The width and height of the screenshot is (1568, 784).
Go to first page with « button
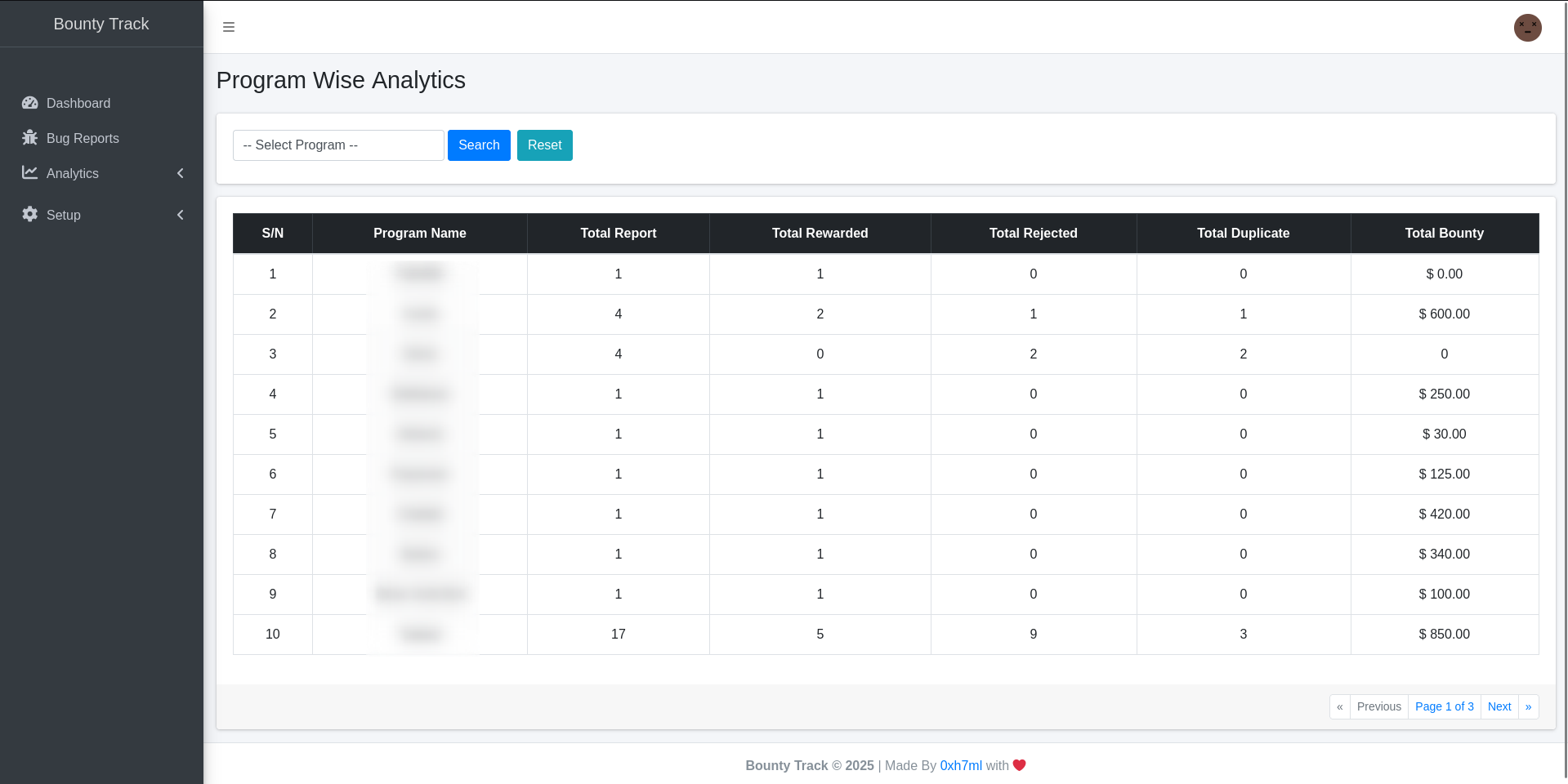1340,706
